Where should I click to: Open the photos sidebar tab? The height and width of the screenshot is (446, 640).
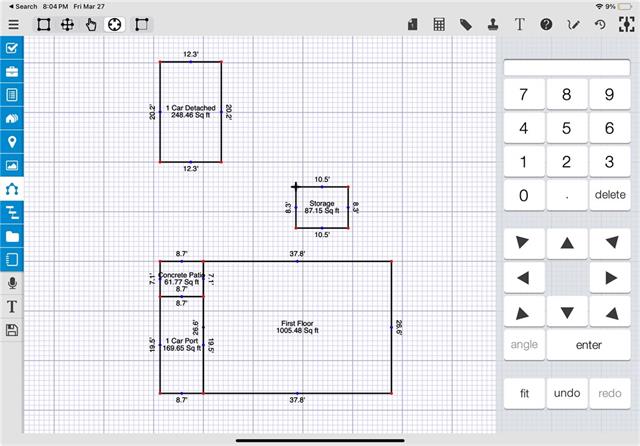[12, 165]
